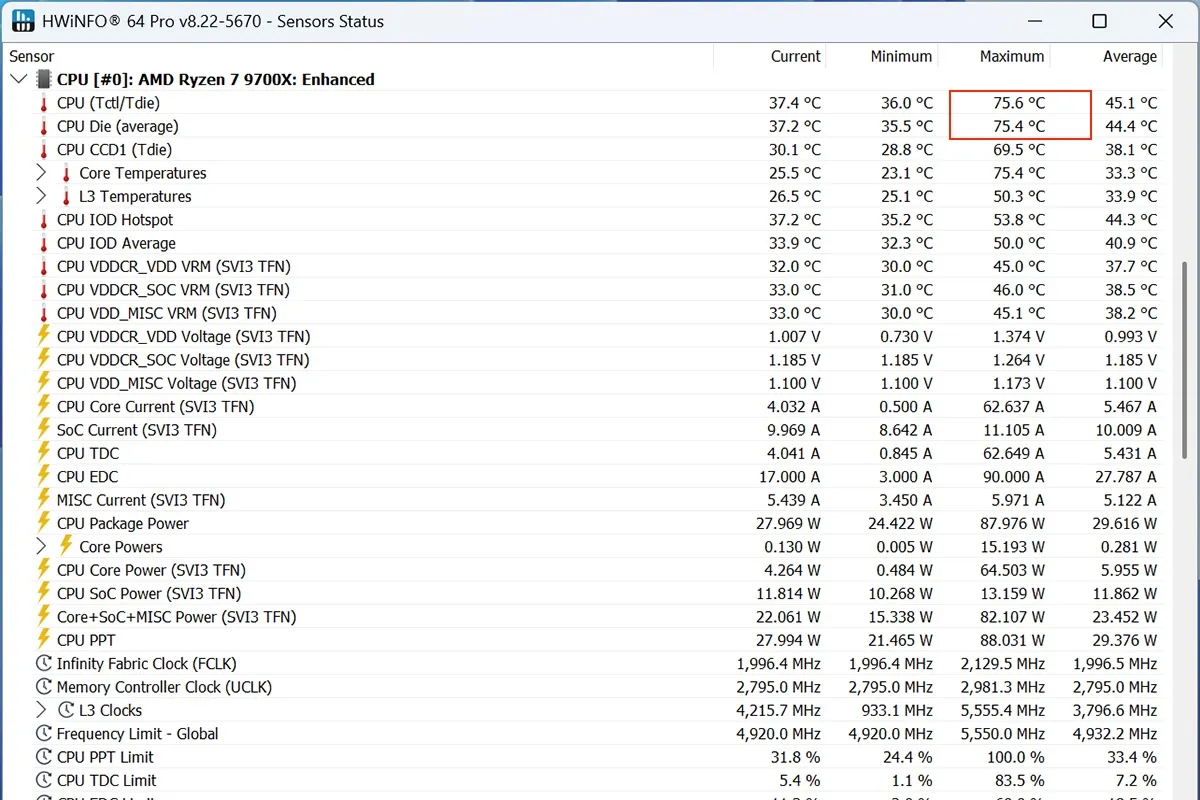Expand the L3 Temperatures group

[x=41, y=196]
